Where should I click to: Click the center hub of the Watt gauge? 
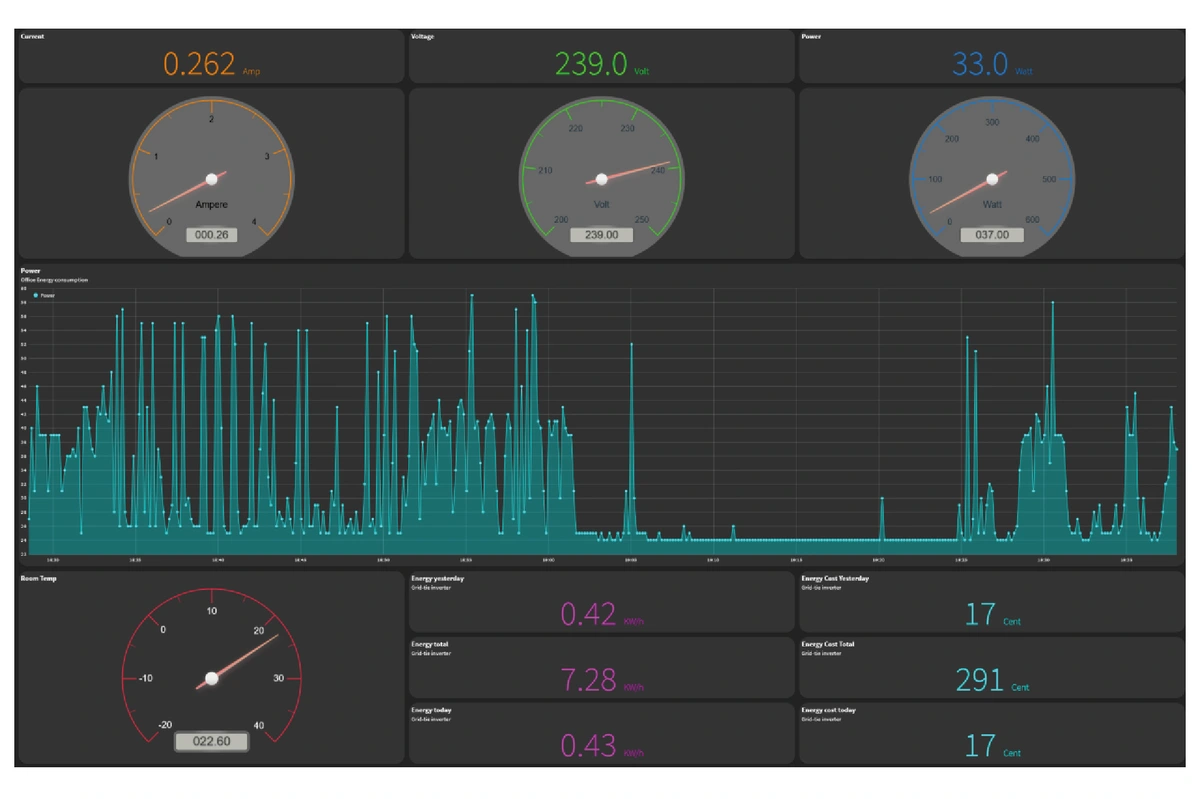coord(992,179)
